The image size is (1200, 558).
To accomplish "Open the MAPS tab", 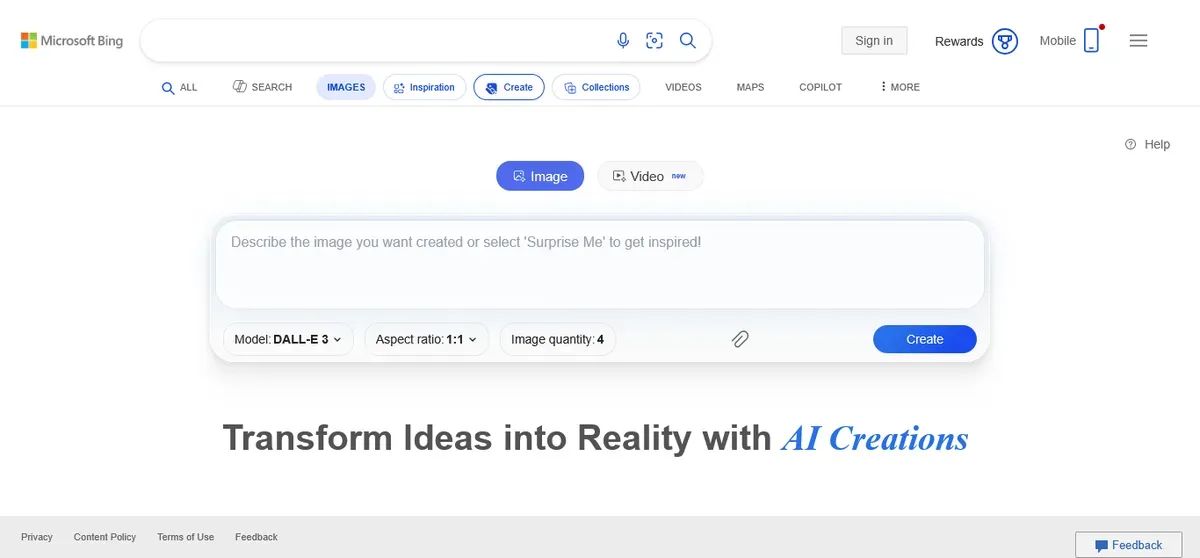I will [750, 87].
